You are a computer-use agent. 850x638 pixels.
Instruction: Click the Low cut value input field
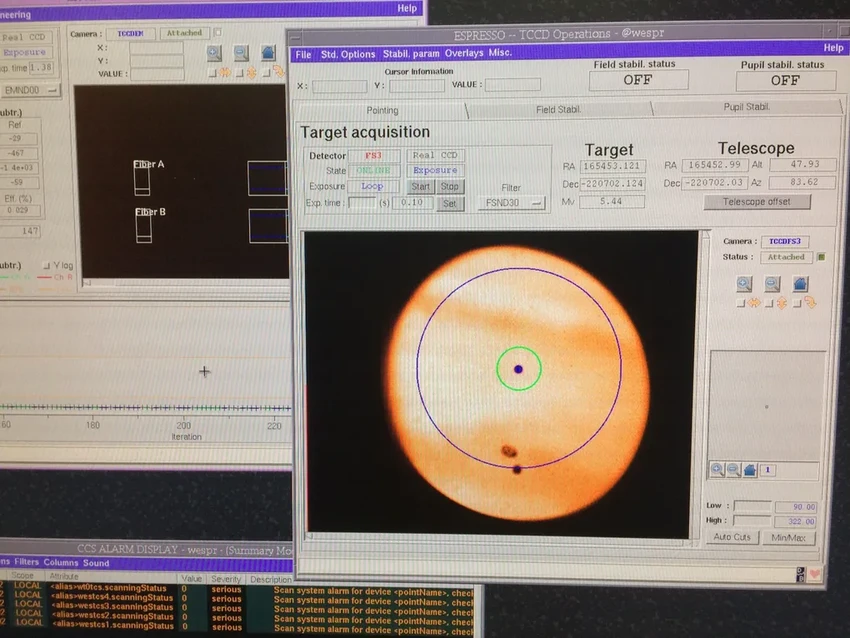click(753, 507)
